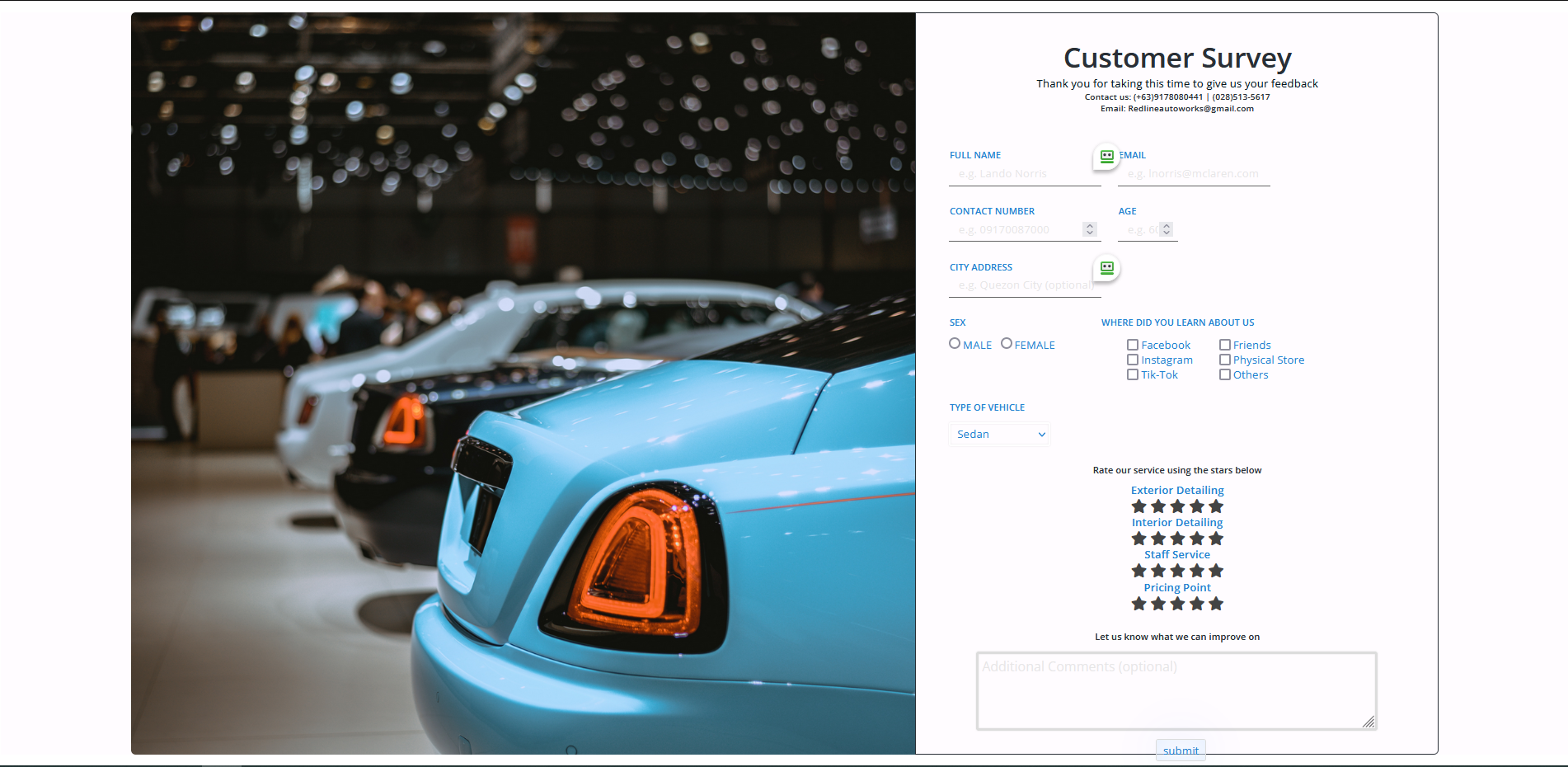Click the Age spinner arrows
The image size is (1568, 767).
point(1167,229)
